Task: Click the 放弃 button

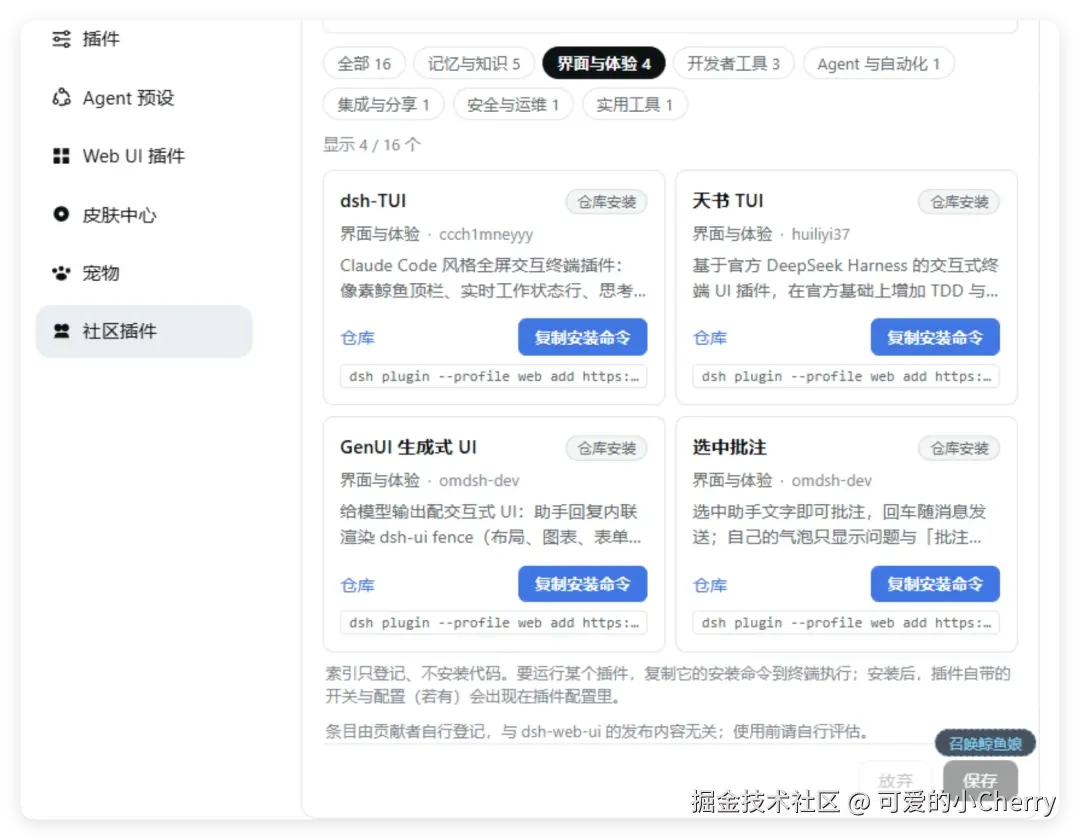Action: 895,780
